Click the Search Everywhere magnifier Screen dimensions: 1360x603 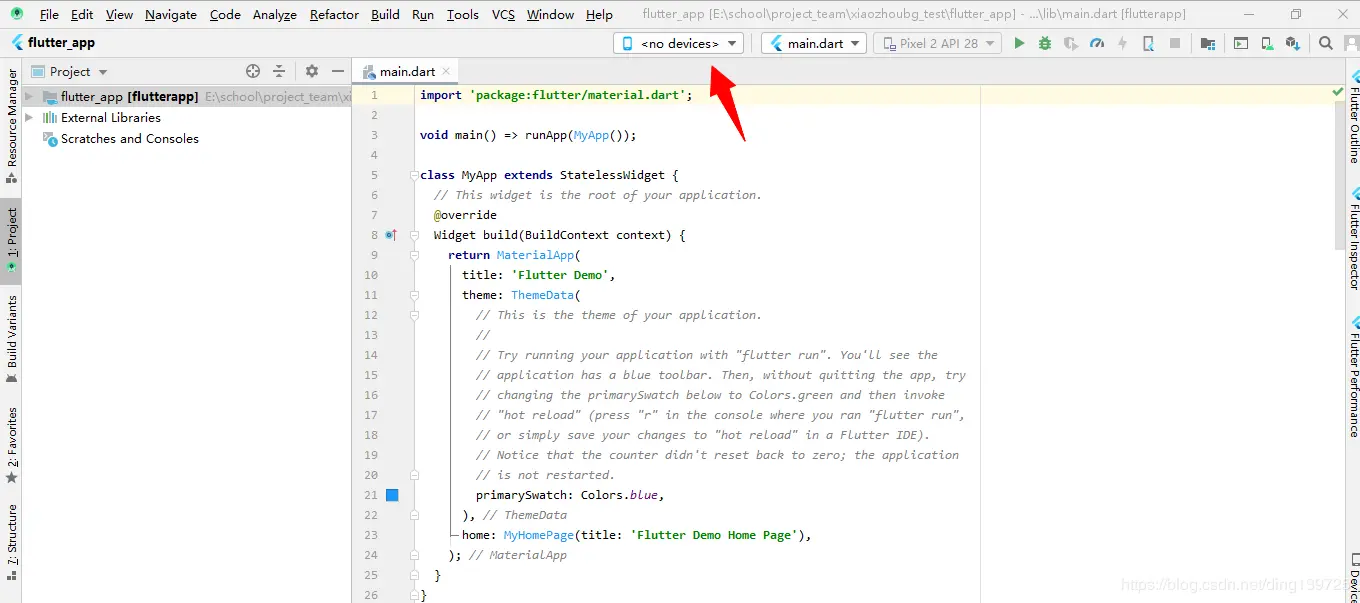[x=1325, y=43]
